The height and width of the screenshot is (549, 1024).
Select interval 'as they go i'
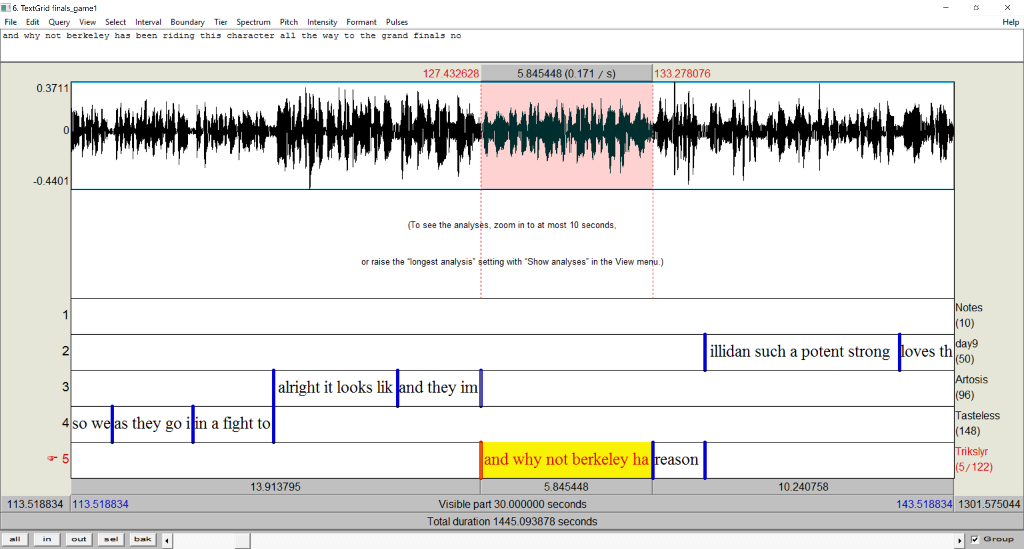point(152,424)
